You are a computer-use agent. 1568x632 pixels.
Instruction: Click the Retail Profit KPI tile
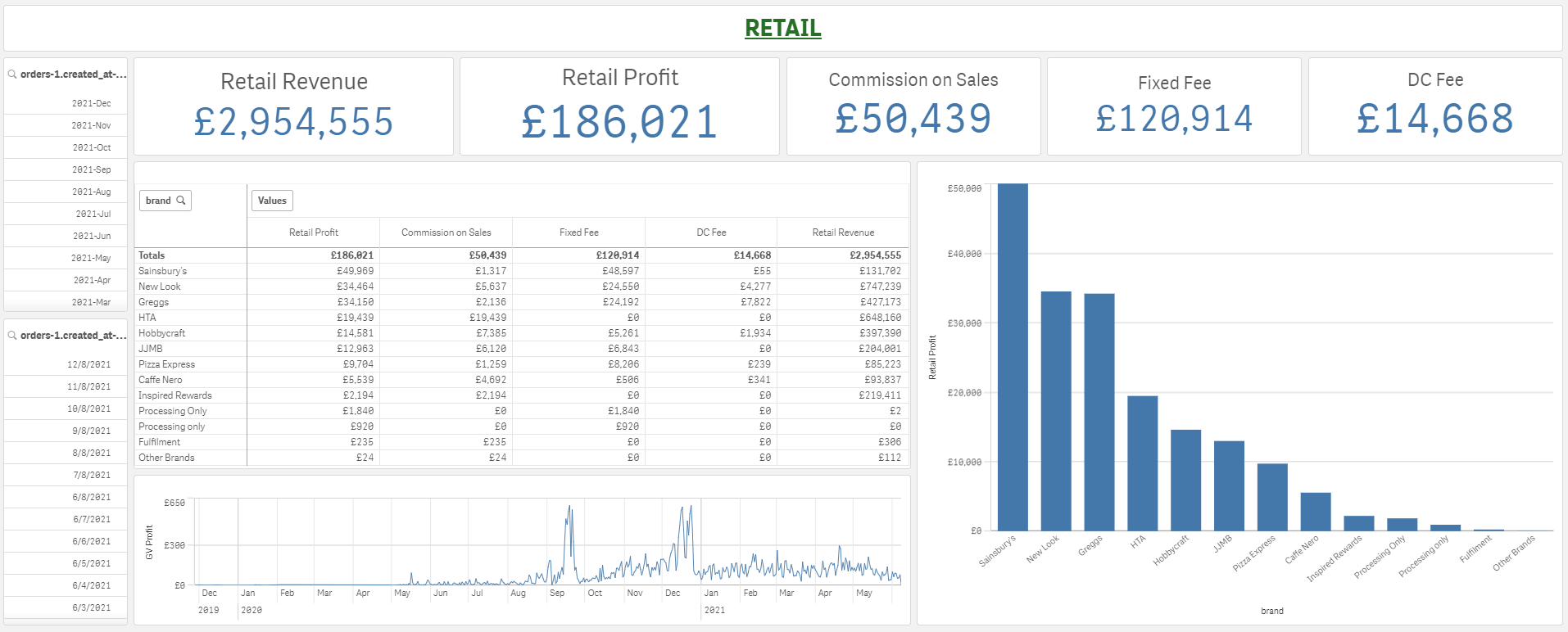pos(619,106)
